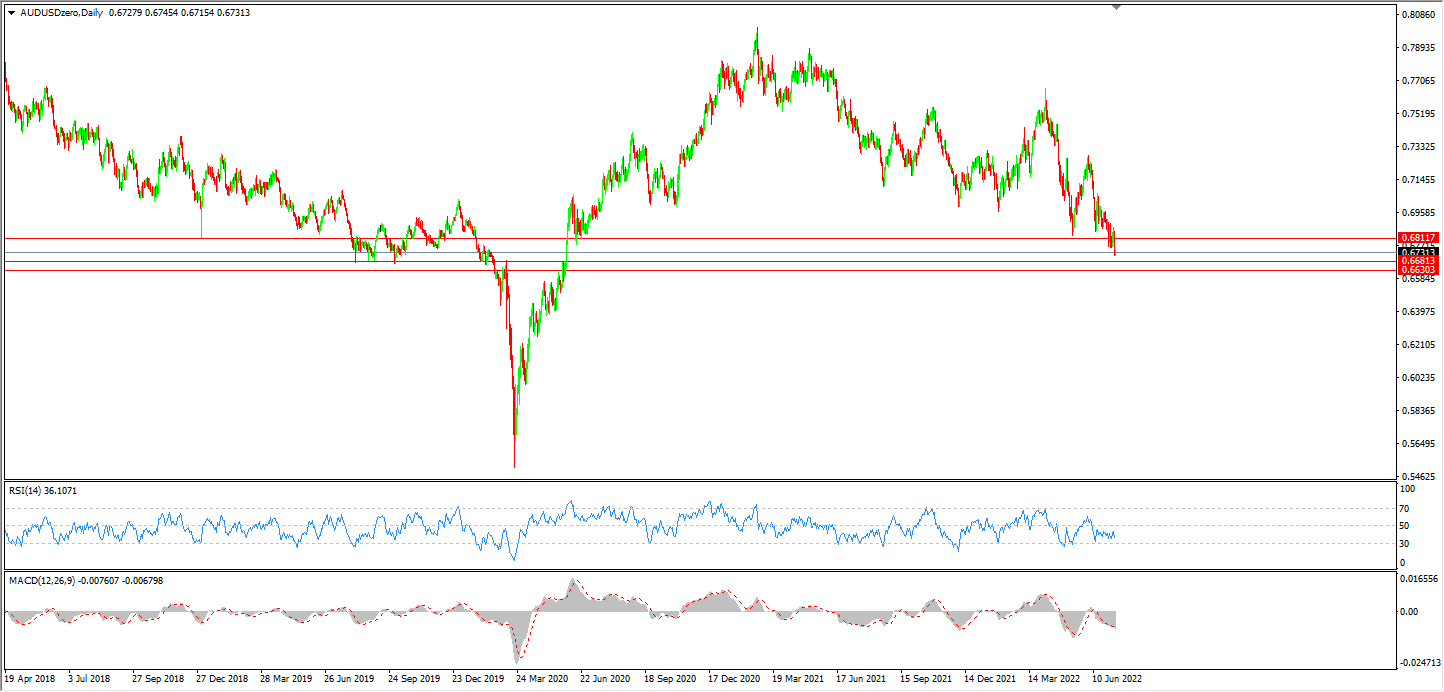Click the black 0.67313 current price tag
The width and height of the screenshot is (1444, 692).
1418,251
